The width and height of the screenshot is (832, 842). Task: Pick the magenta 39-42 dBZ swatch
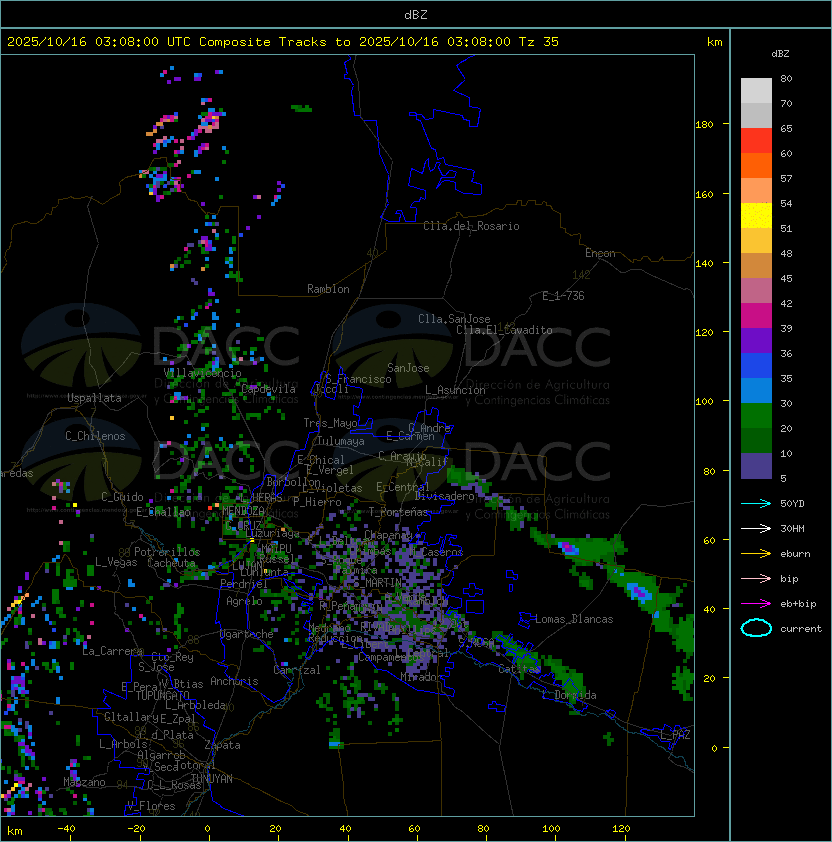click(x=756, y=316)
